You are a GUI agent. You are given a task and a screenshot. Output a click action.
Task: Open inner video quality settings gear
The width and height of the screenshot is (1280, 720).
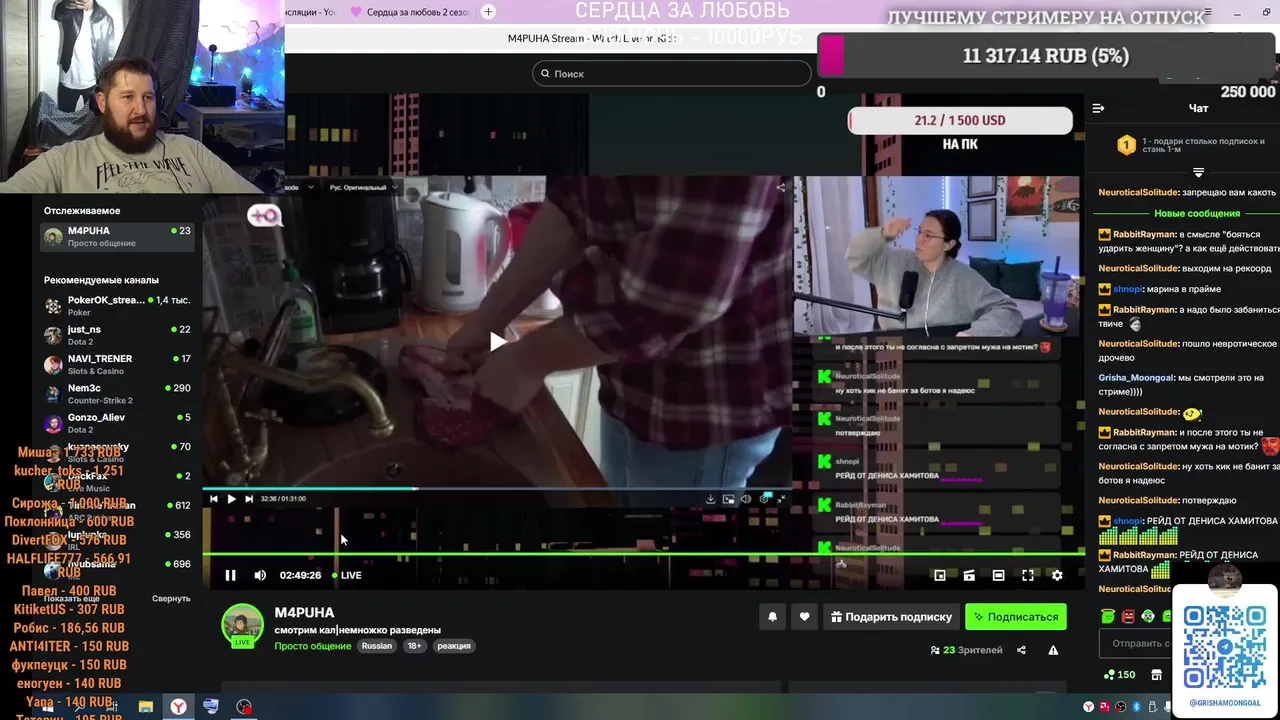click(765, 498)
